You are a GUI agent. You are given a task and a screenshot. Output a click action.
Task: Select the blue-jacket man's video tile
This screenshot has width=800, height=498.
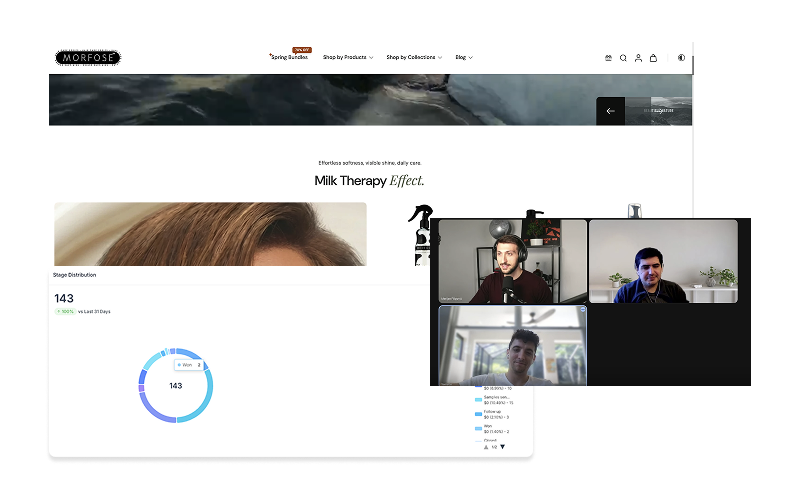pyautogui.click(x=663, y=261)
